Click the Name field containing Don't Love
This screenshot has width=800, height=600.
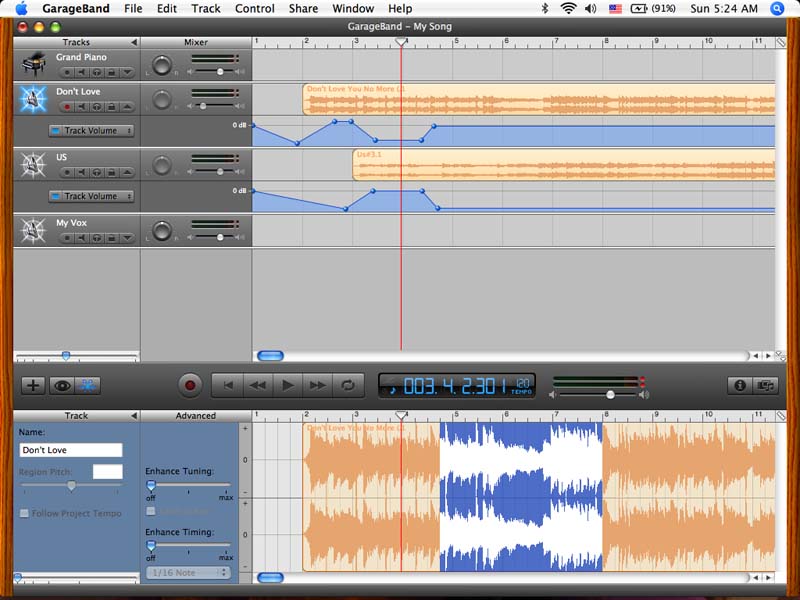[x=71, y=450]
